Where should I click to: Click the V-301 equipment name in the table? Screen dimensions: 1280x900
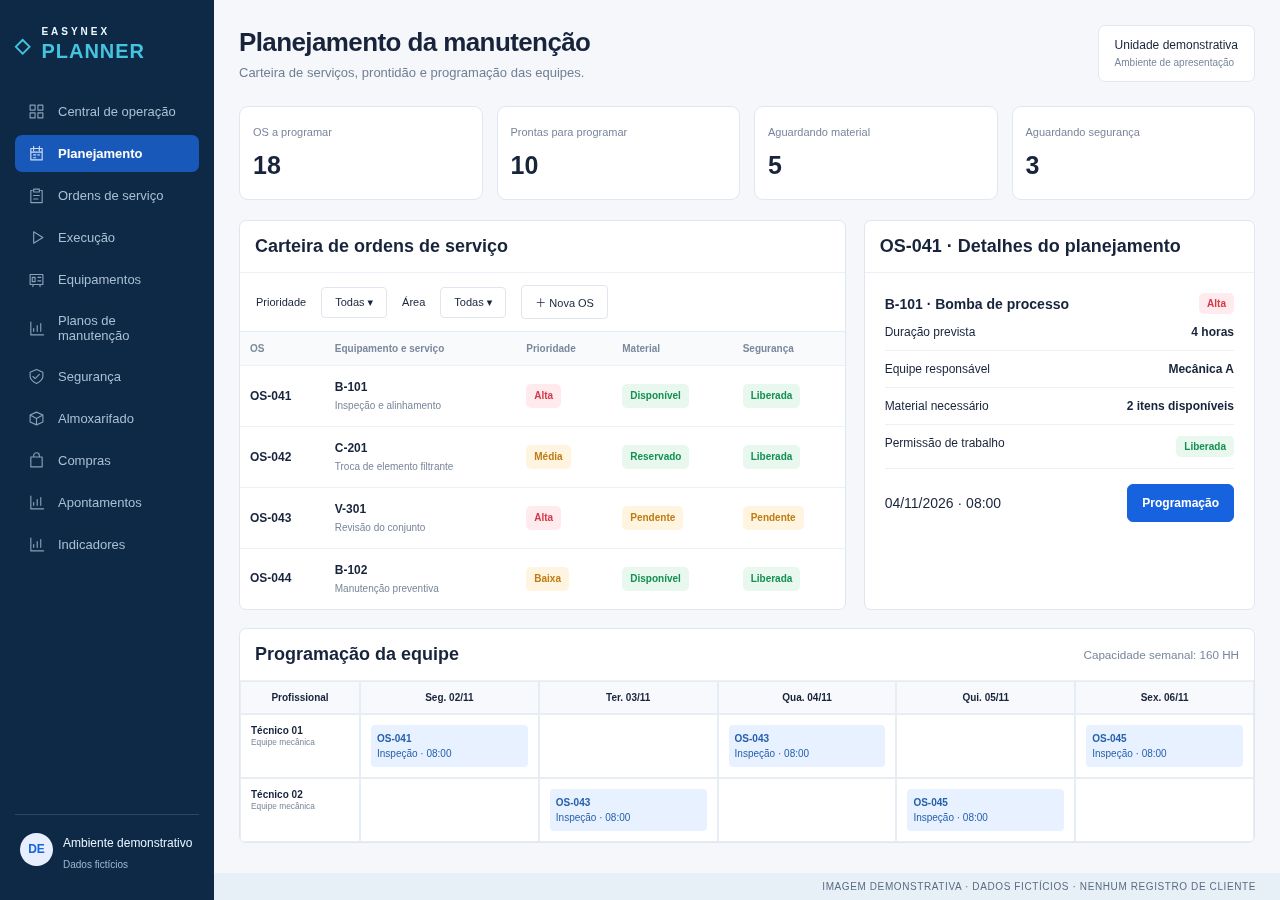[x=351, y=509]
